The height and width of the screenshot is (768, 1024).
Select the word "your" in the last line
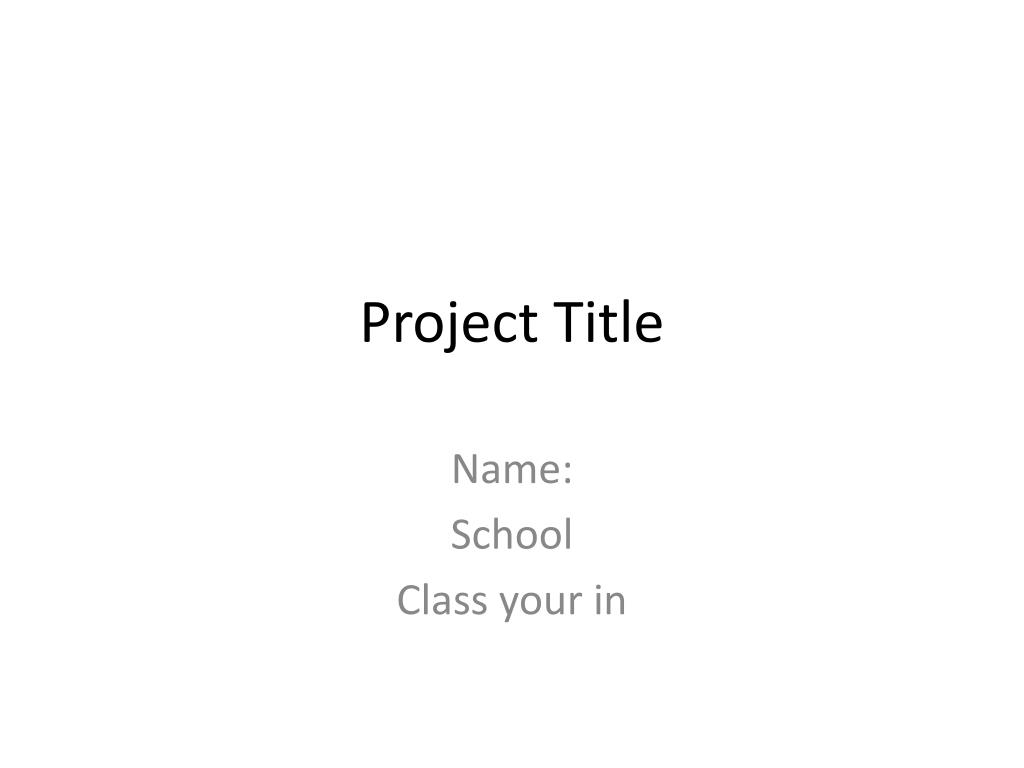point(540,604)
